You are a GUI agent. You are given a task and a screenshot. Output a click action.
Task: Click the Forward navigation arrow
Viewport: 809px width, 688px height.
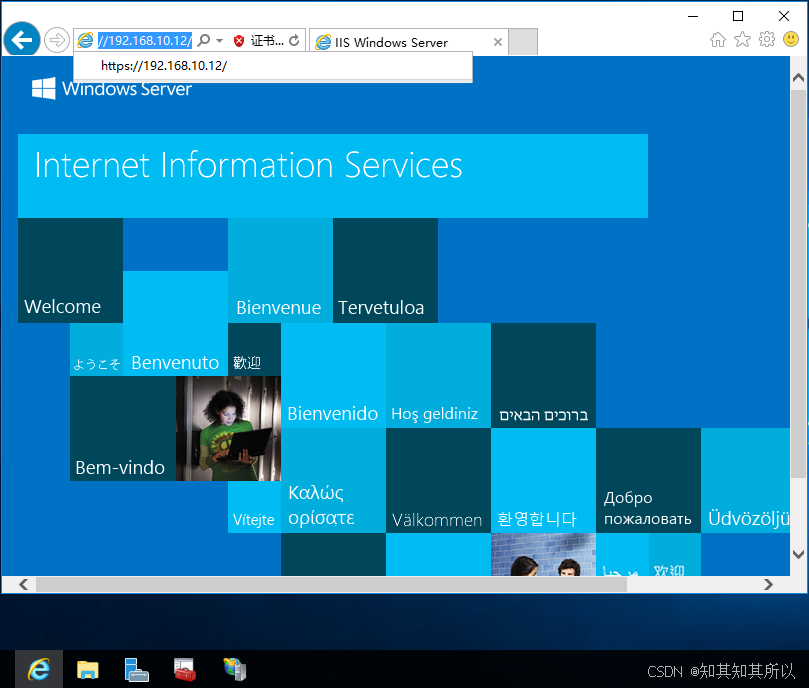click(x=56, y=41)
